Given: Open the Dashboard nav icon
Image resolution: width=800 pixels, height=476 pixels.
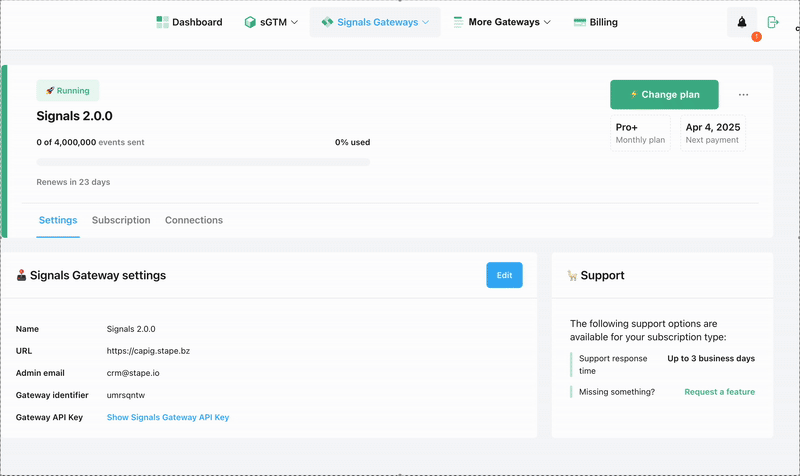Looking at the screenshot, I should point(162,22).
